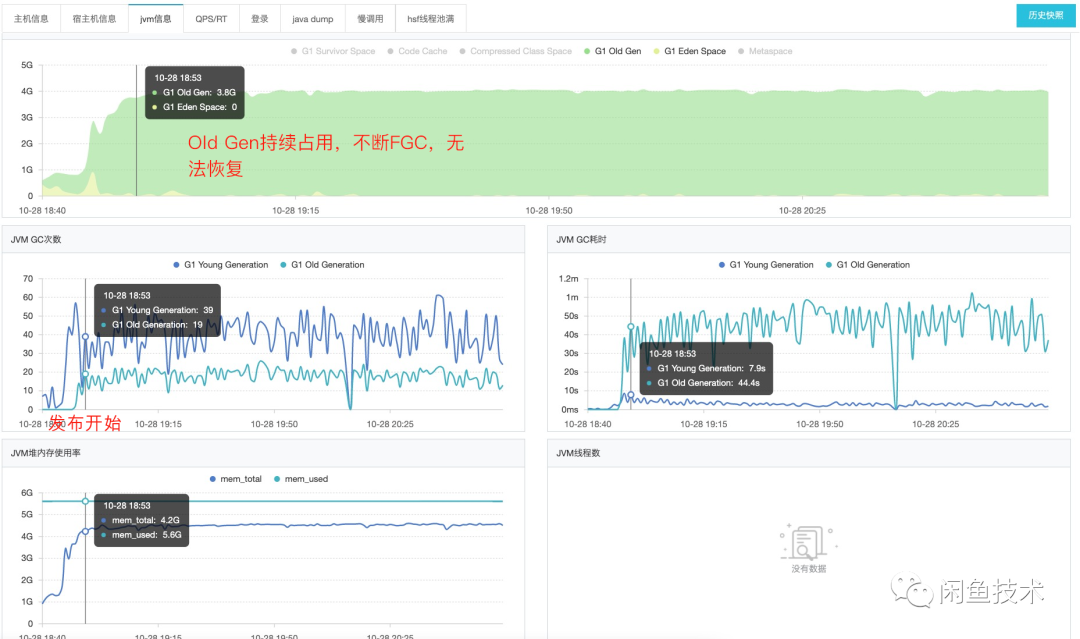Toggle mem_used legend series
Screen dimensions: 1080x639
click(x=300, y=479)
